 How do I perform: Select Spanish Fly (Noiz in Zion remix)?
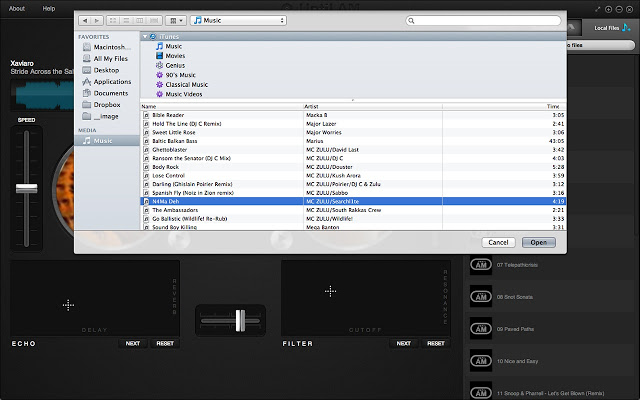(353, 193)
